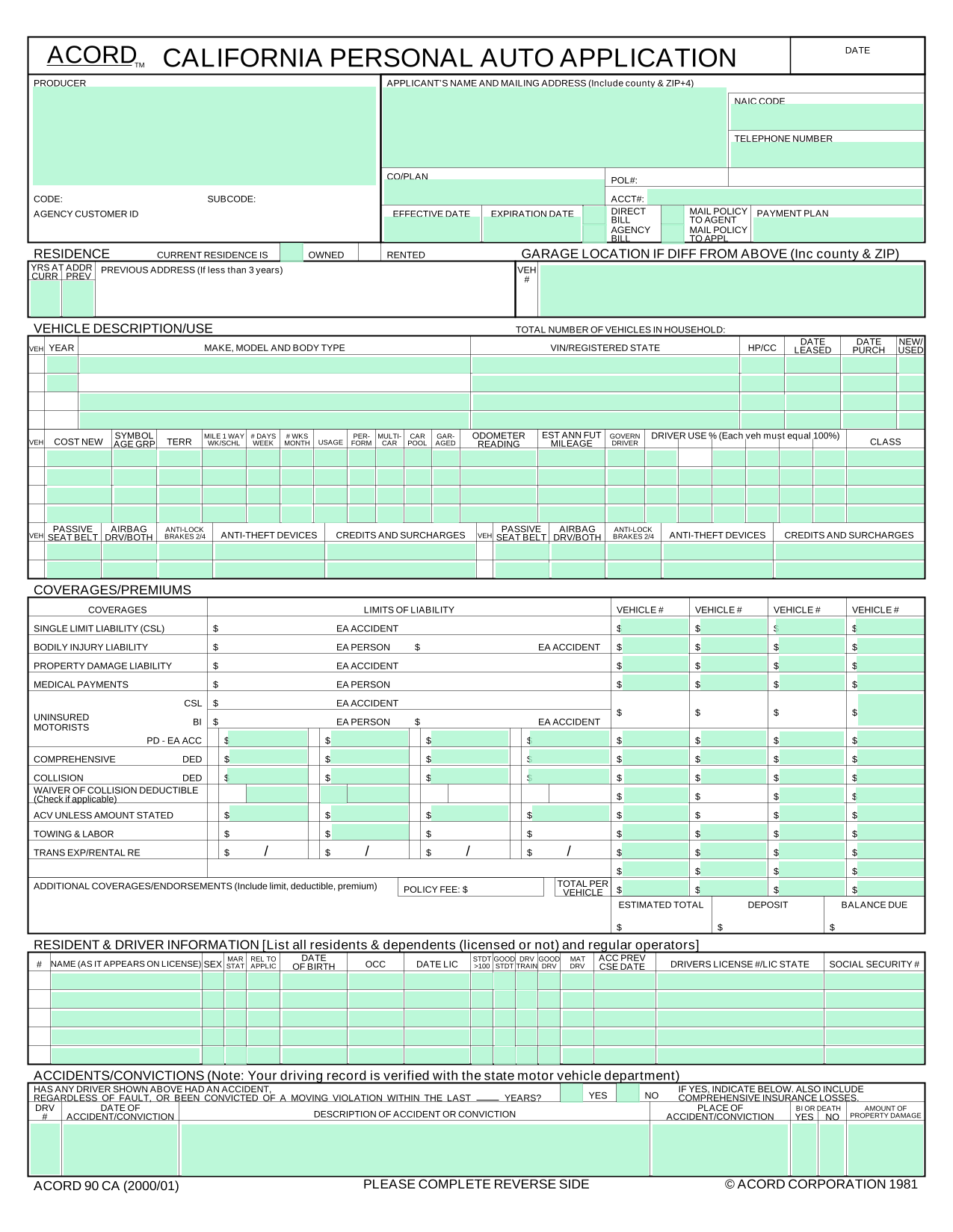
Task: Click the 'BALANCE DUE' label
Action: (874, 905)
